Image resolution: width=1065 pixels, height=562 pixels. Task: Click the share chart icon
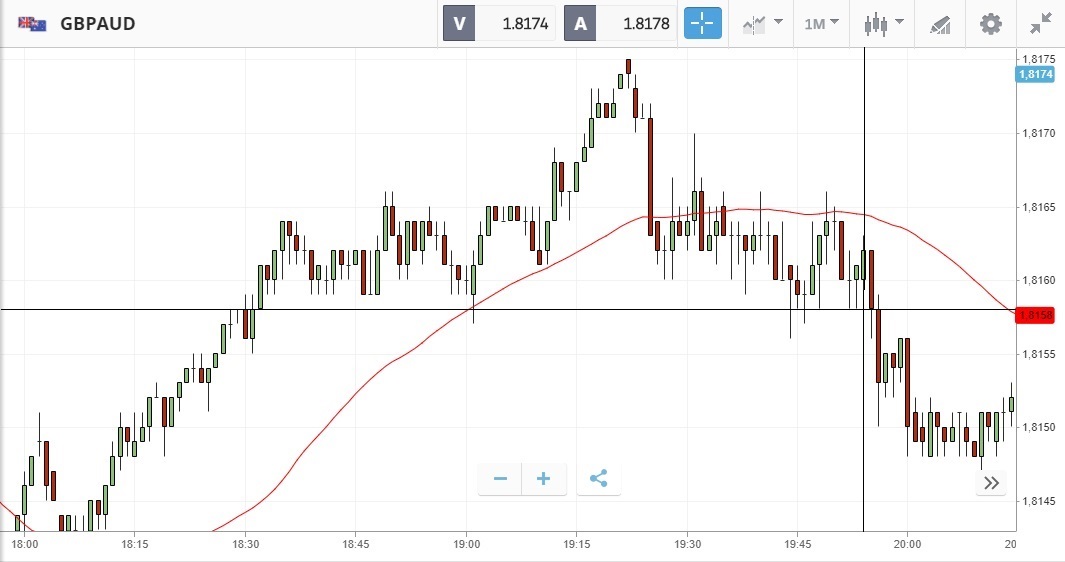(598, 479)
